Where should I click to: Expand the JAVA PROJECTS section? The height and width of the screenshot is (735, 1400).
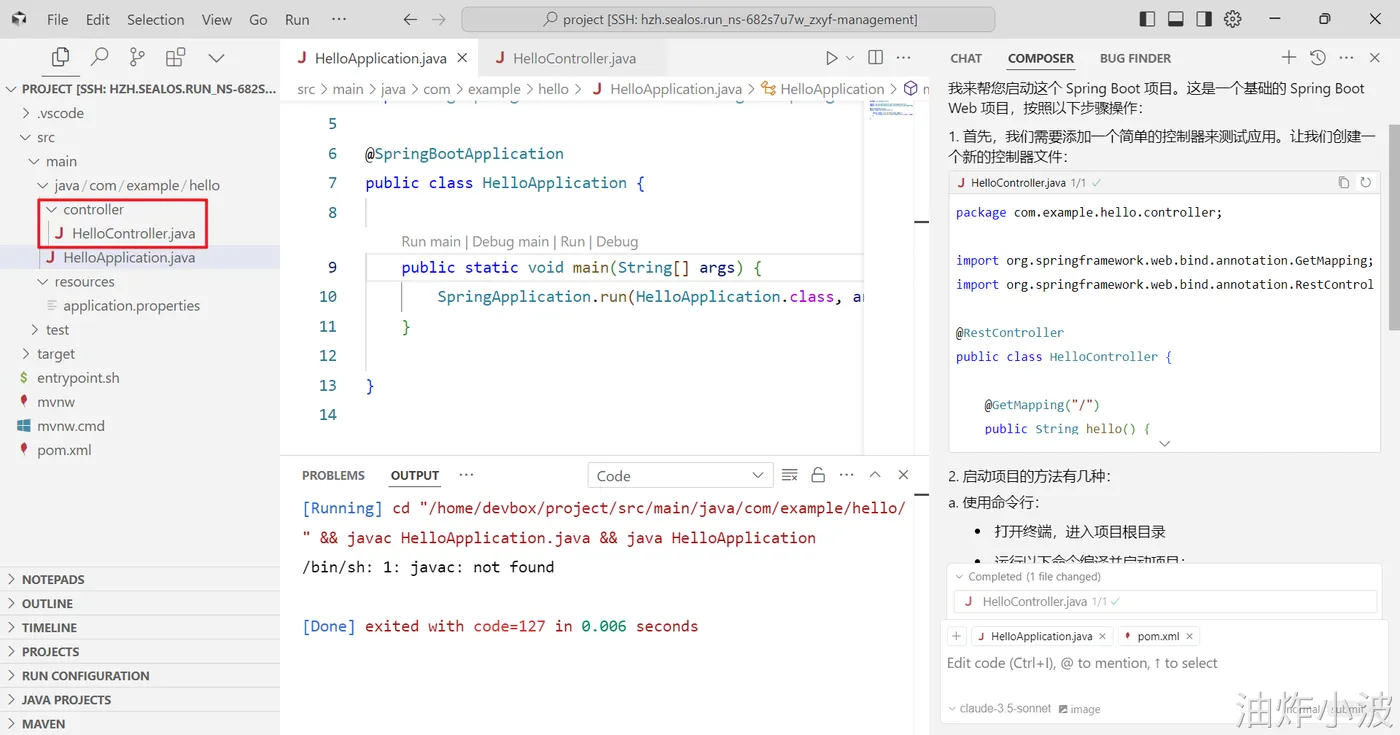(66, 700)
